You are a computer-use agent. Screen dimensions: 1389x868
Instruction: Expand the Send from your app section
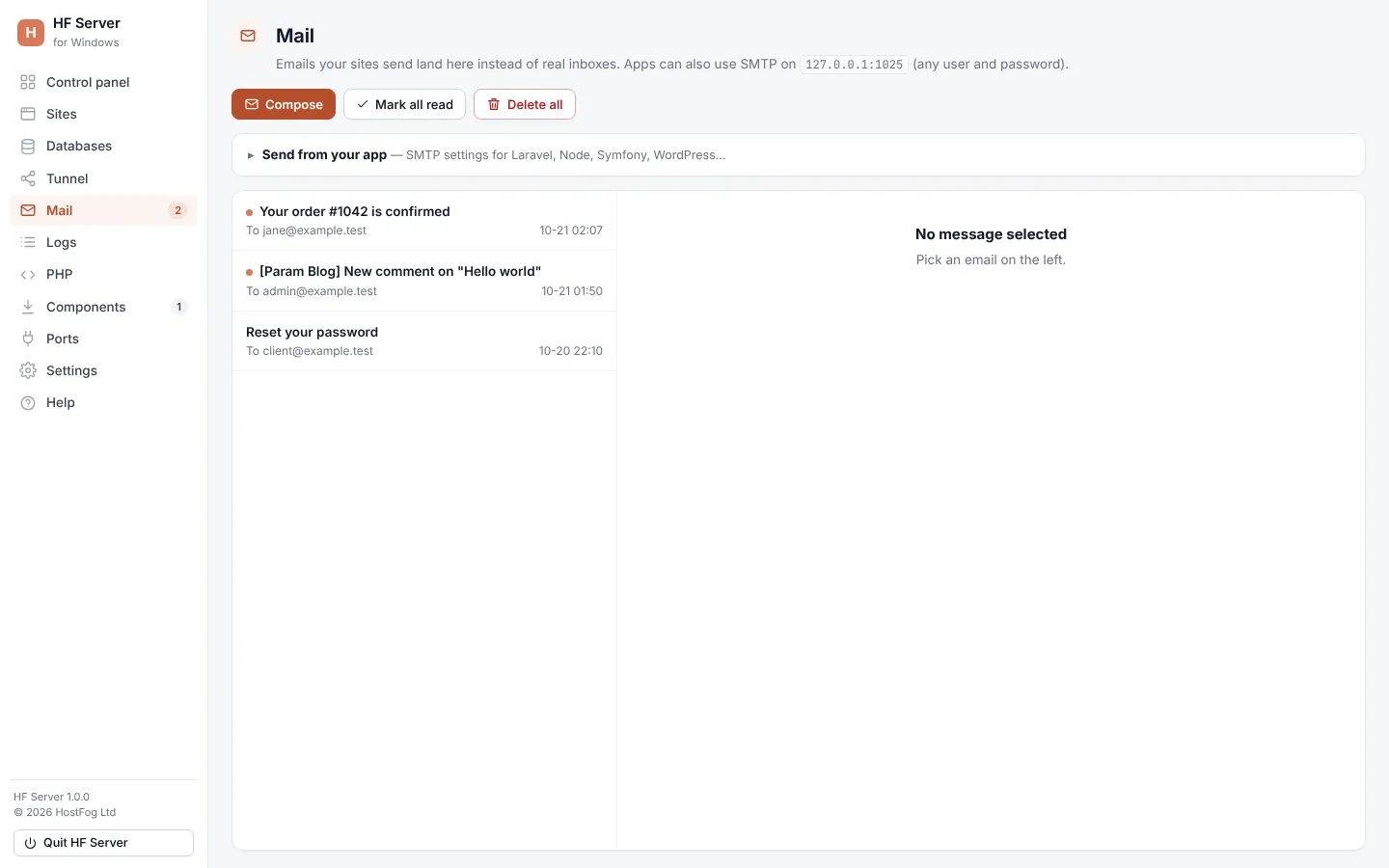[799, 154]
